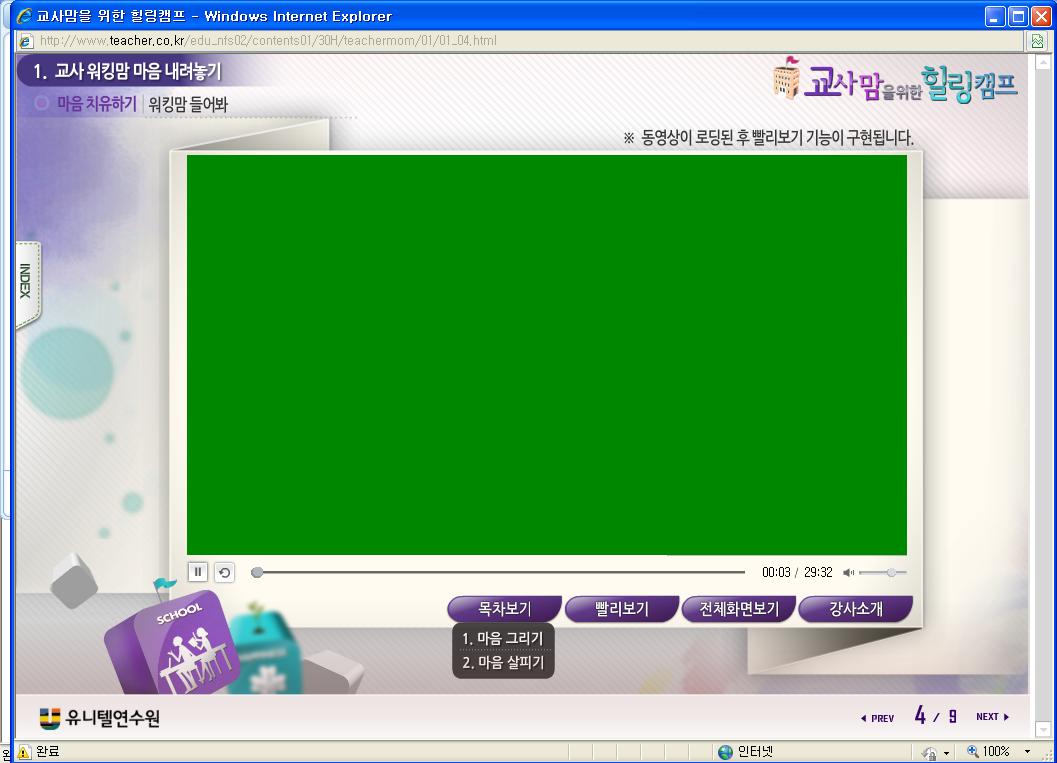Image resolution: width=1057 pixels, height=763 pixels.
Task: Click the compatibility view icon in address bar
Action: (x=1038, y=41)
